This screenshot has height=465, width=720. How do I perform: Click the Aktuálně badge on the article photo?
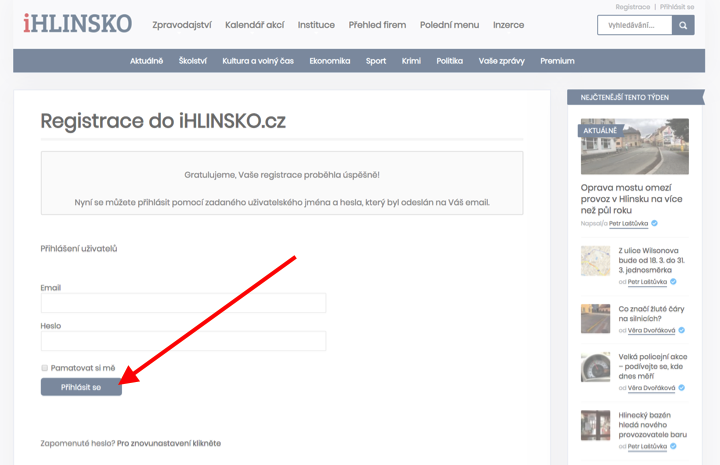click(x=600, y=131)
